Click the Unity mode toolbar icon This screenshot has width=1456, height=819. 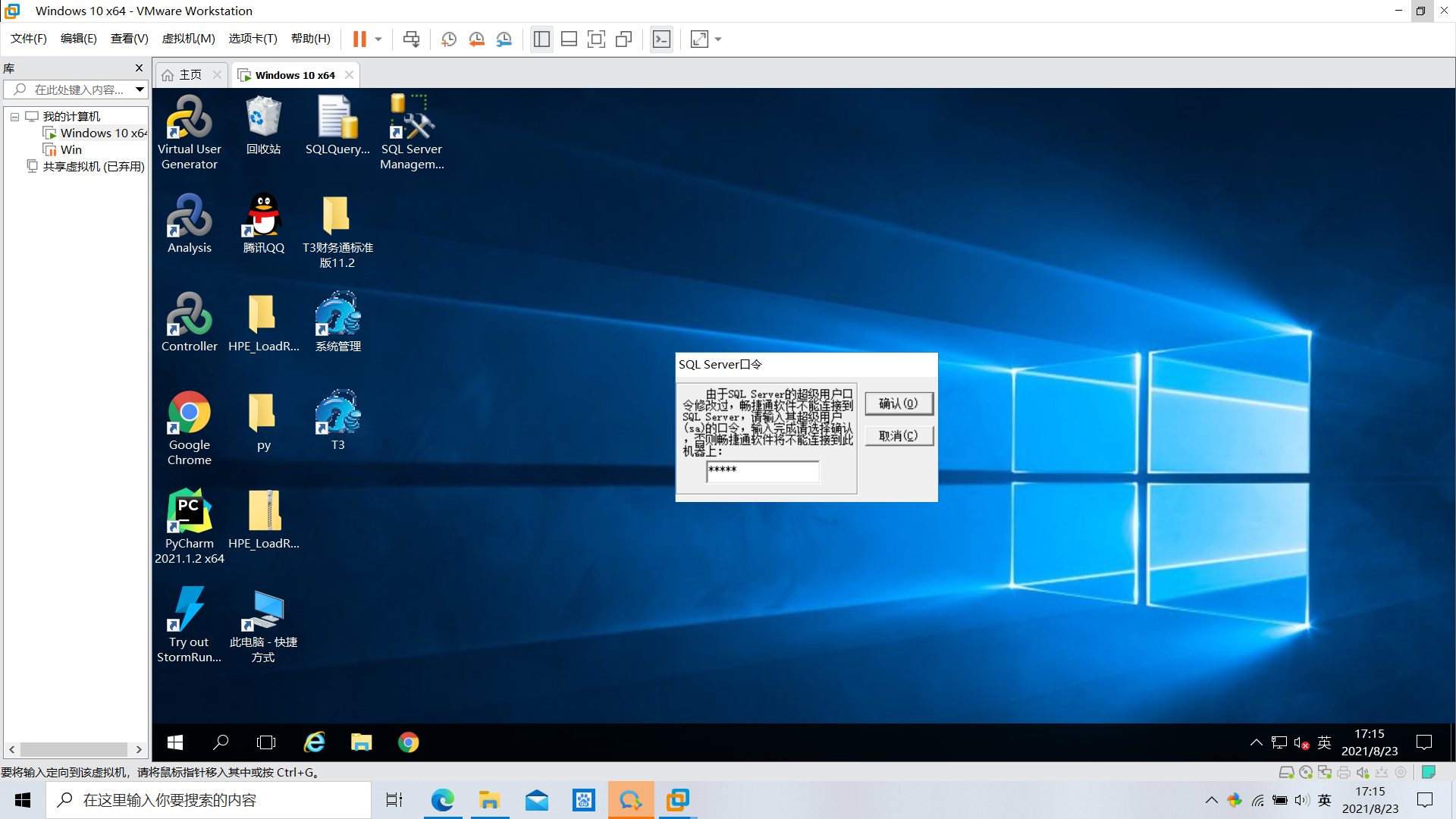pos(623,39)
